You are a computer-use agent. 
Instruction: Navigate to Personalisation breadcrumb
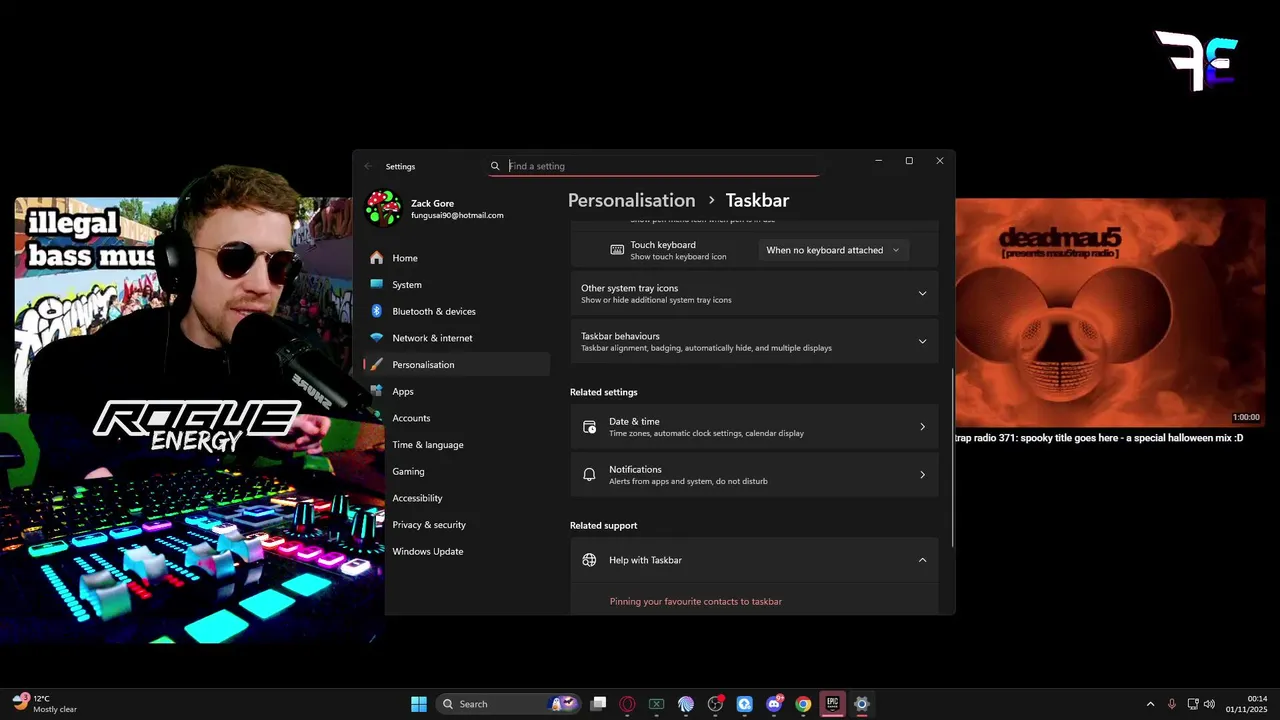631,200
